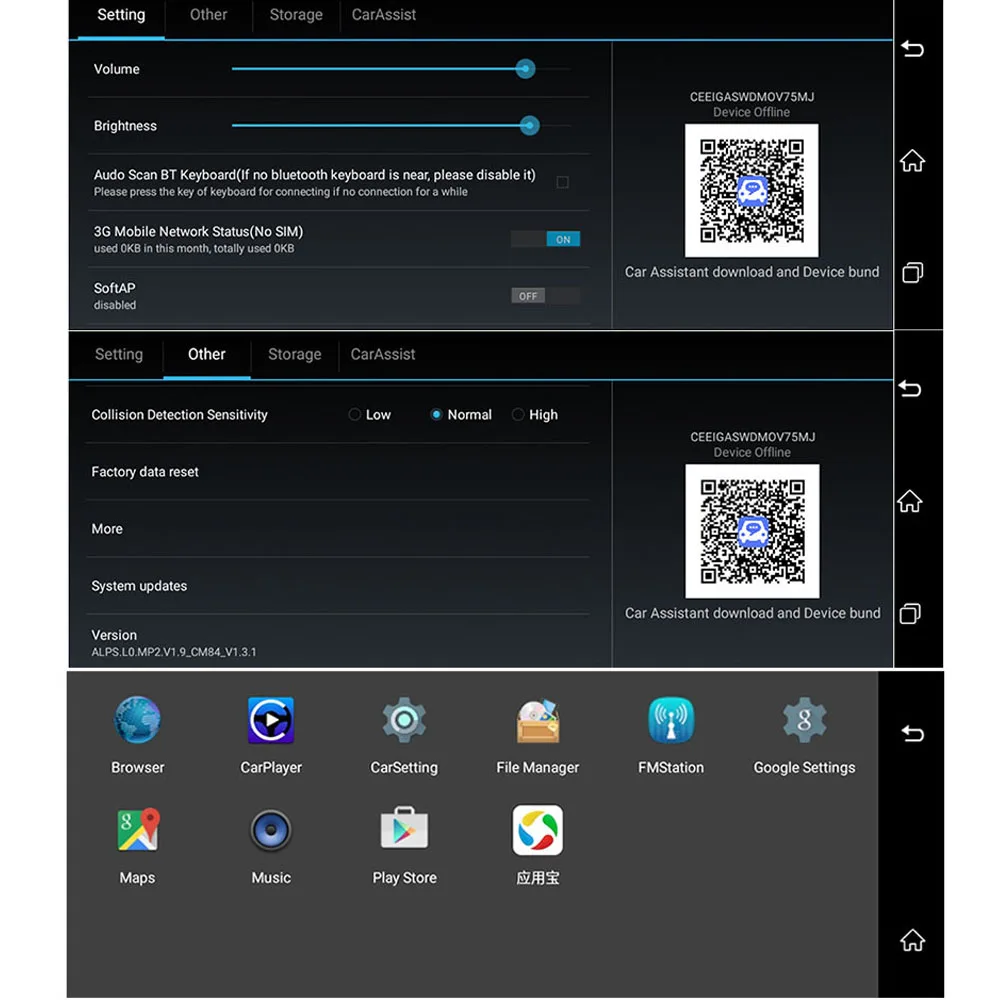Screen dimensions: 1000x1000
Task: Open Play Store app
Action: point(404,844)
